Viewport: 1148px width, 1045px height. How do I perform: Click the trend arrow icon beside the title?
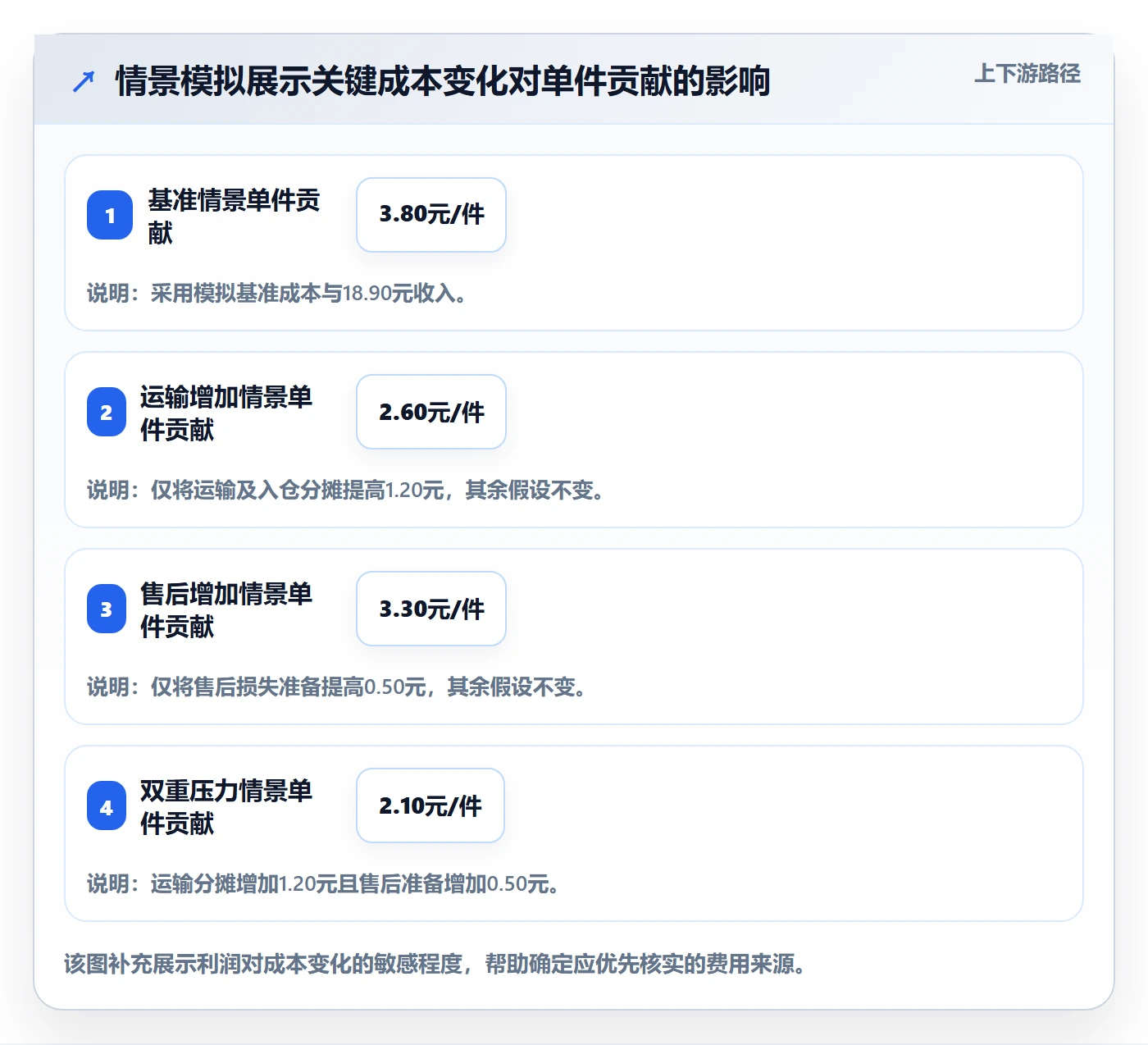click(x=84, y=81)
